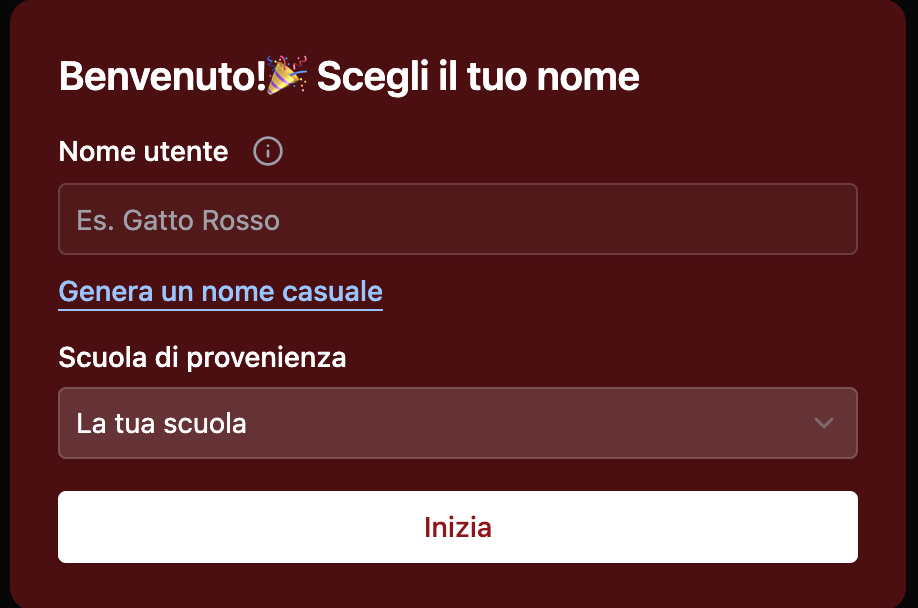Click the chevron arrow in school dropdown
The image size is (918, 608).
point(823,423)
